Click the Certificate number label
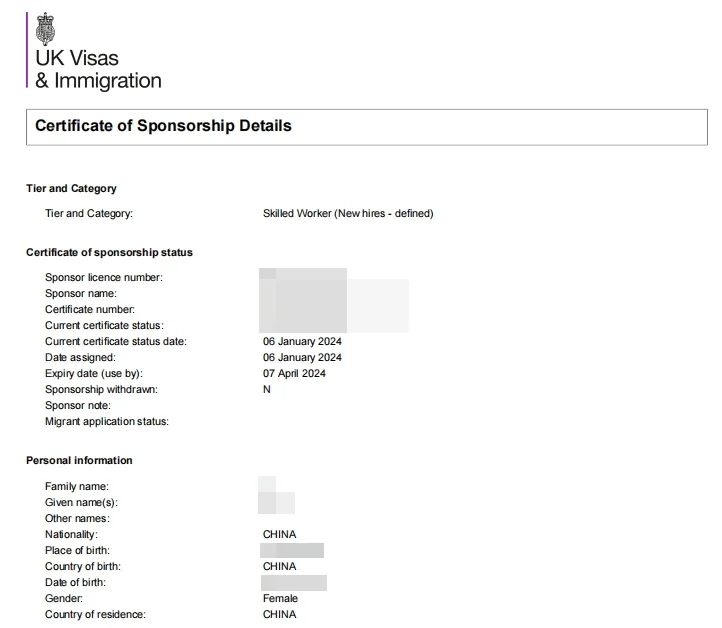Image resolution: width=722 pixels, height=628 pixels. [90, 309]
